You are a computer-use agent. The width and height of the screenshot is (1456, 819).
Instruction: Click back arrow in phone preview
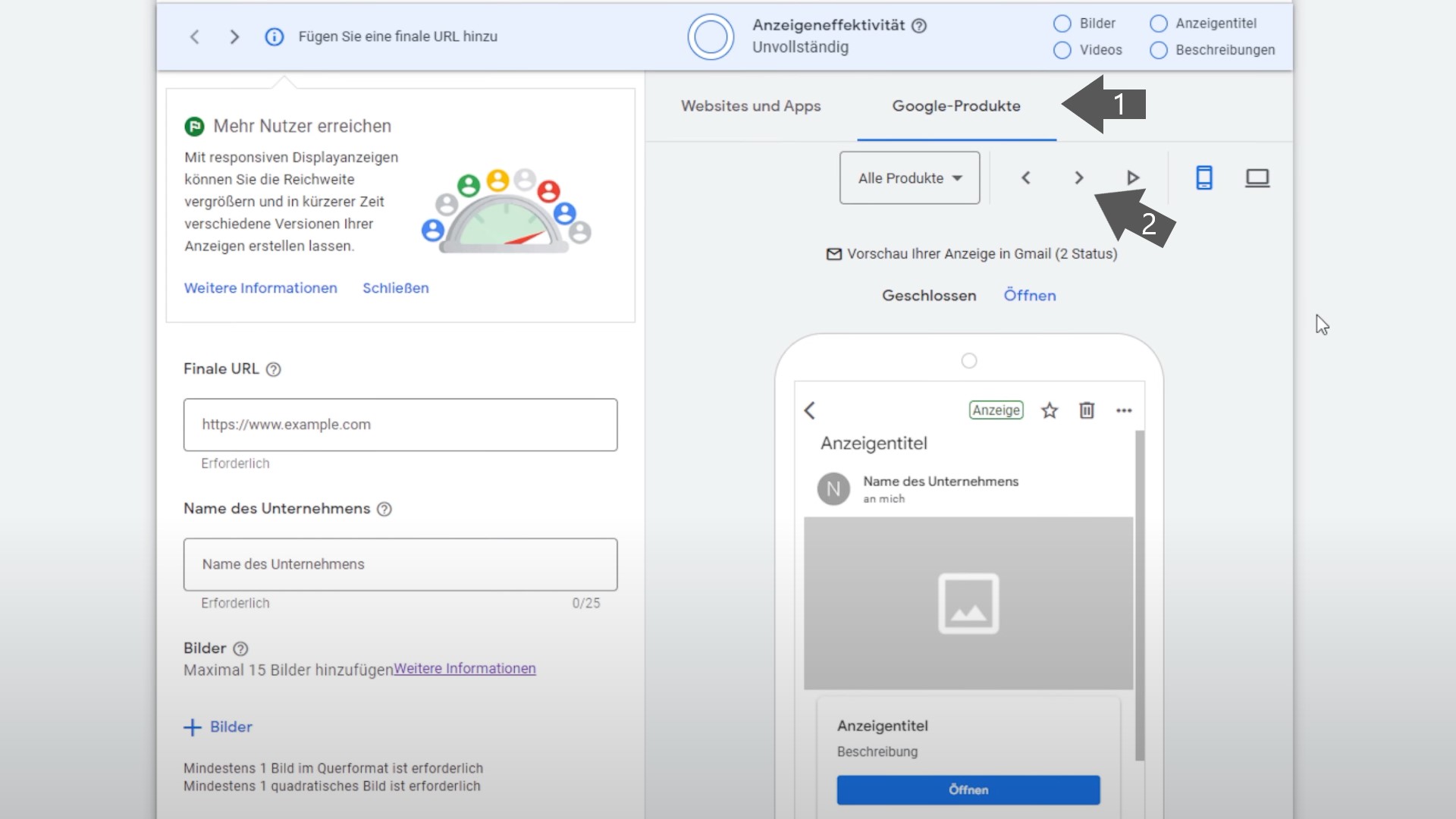810,410
